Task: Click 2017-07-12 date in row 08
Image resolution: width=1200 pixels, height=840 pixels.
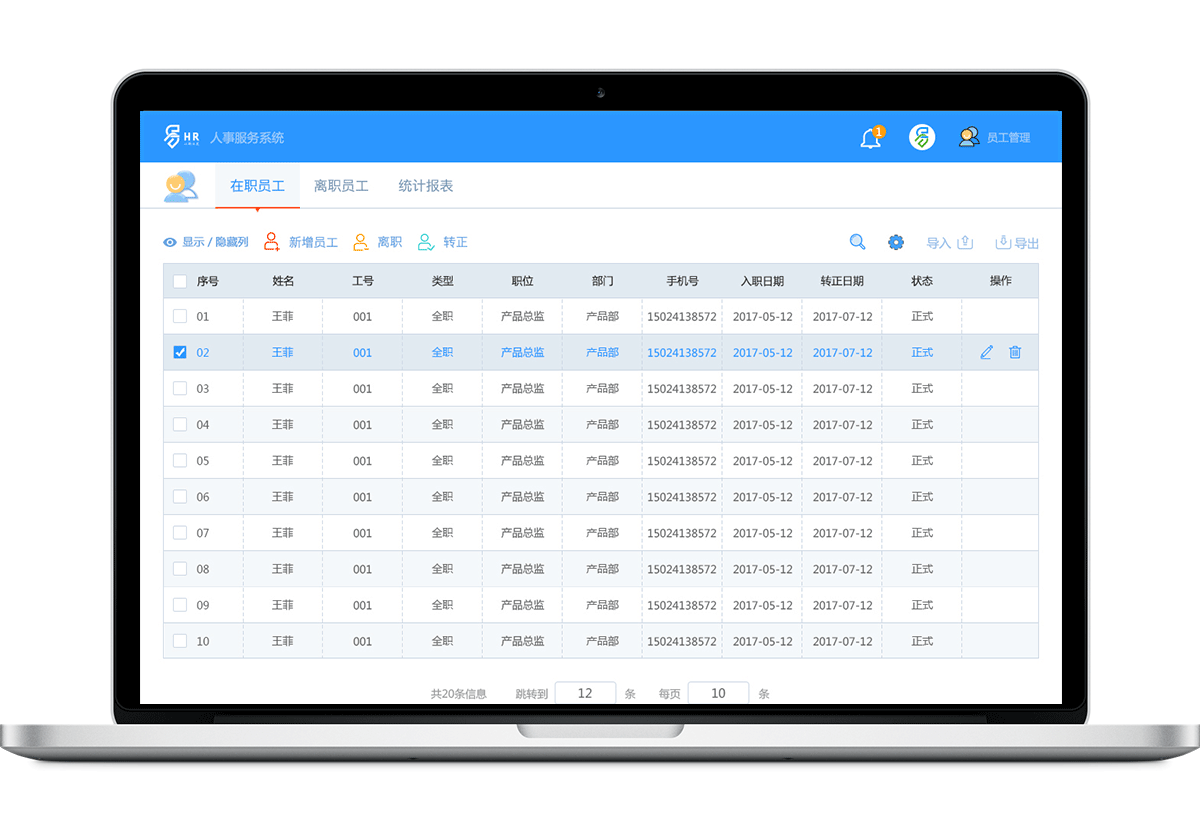Action: 842,569
